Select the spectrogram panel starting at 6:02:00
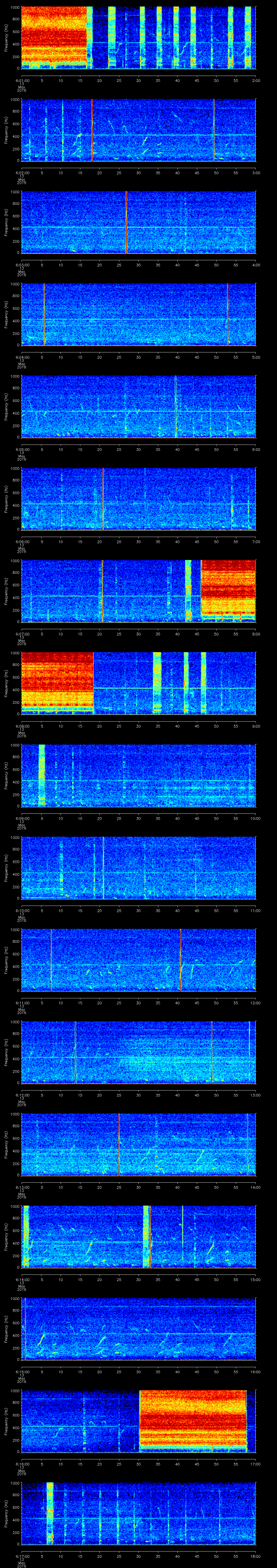The image size is (277, 1568). pos(139,130)
